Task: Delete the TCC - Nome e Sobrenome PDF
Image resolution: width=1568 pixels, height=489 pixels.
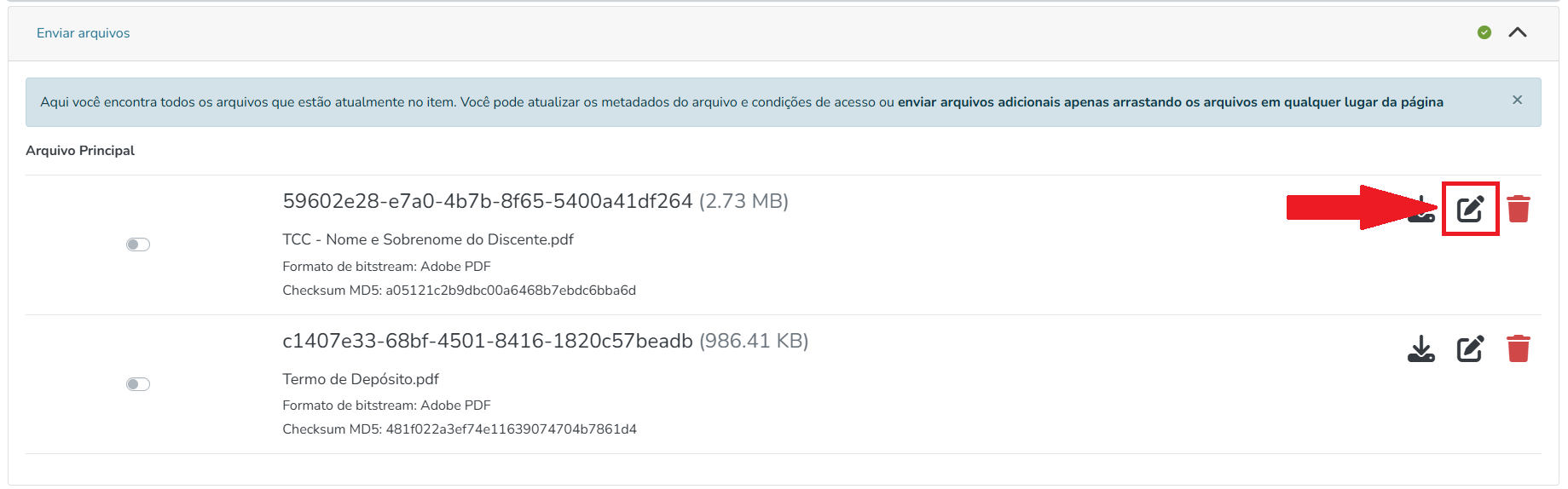Action: [x=1519, y=209]
